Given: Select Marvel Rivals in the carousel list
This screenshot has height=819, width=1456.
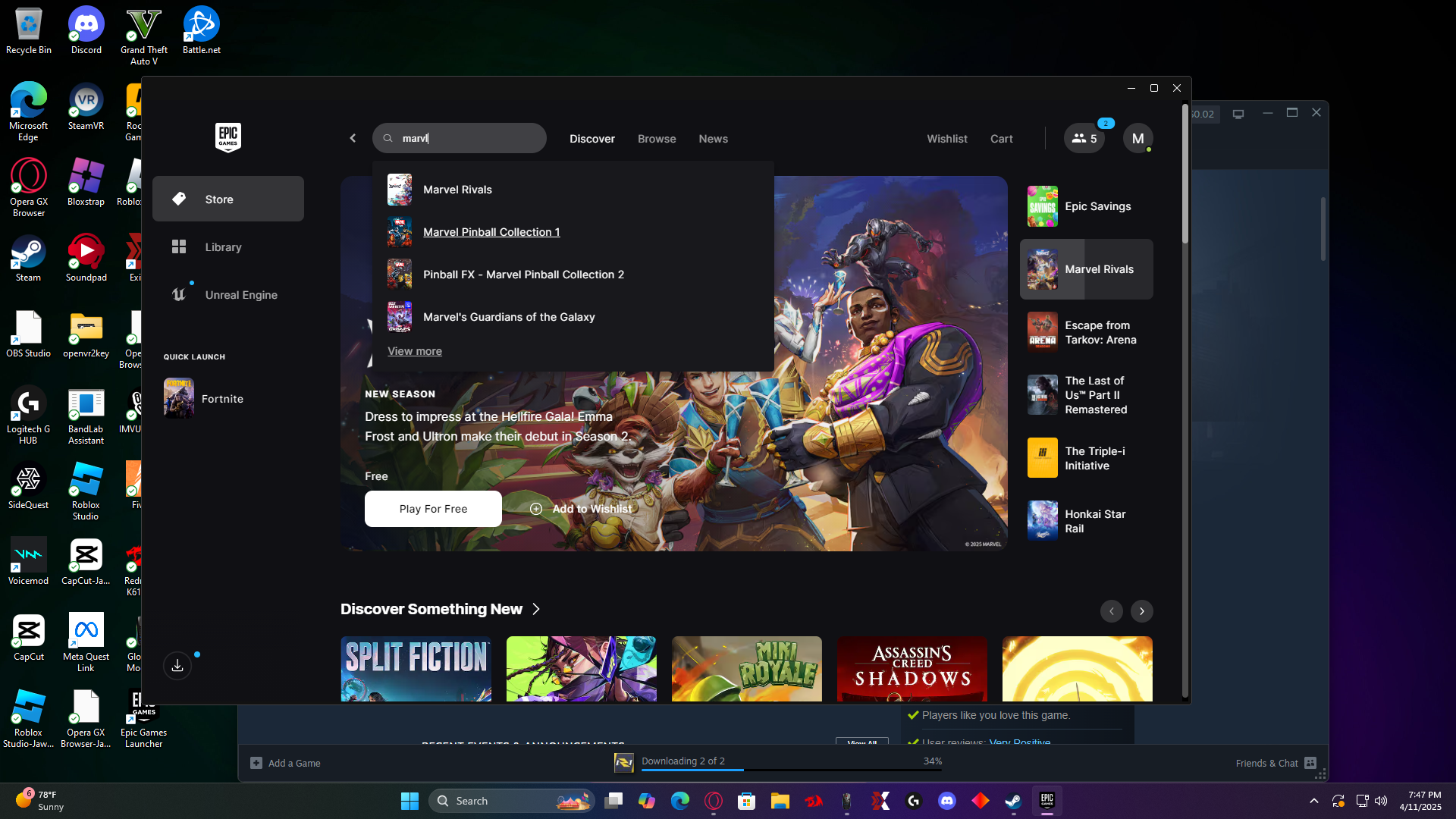Looking at the screenshot, I should pos(1086,269).
